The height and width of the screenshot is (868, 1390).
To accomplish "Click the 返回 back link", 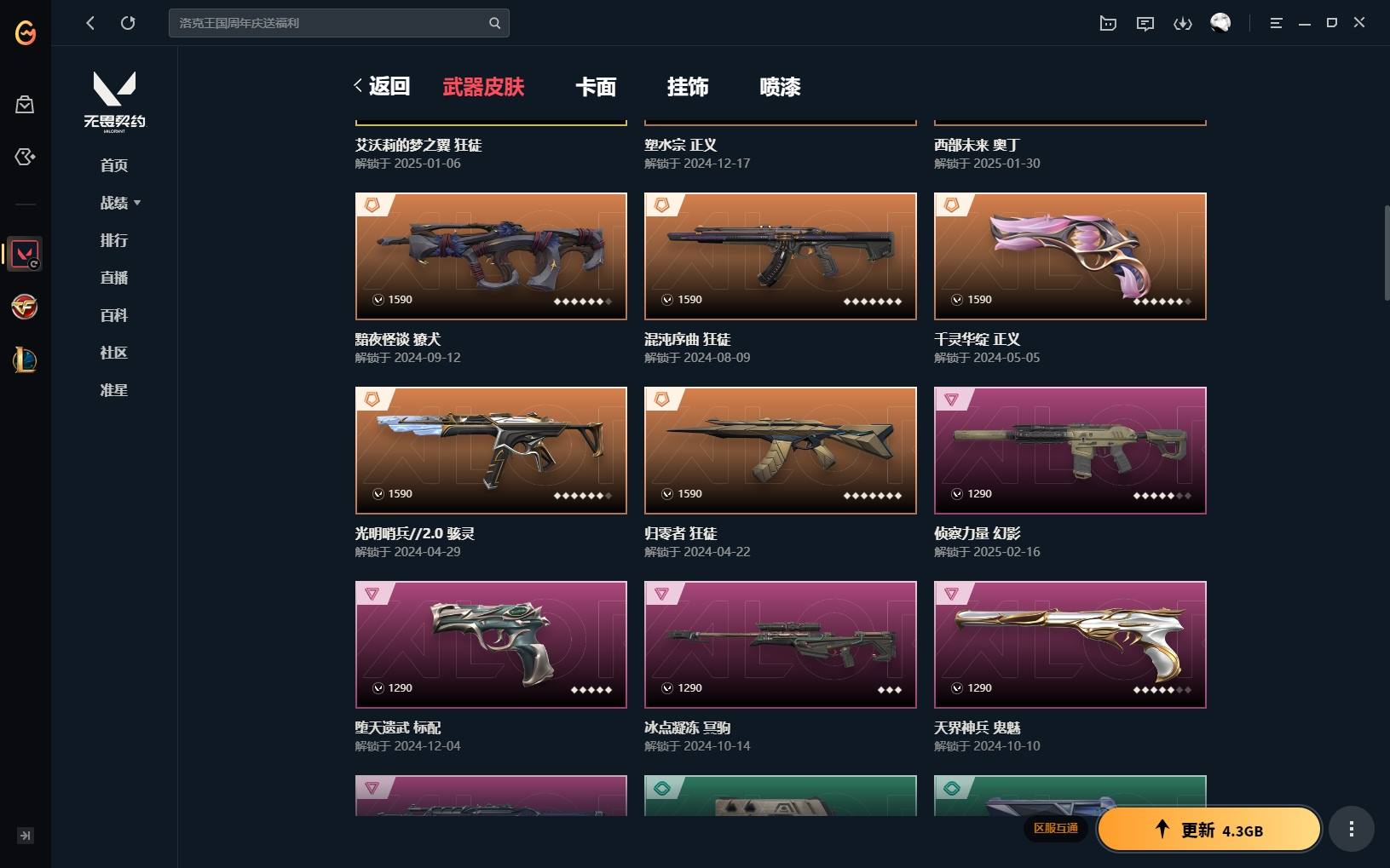I will click(x=382, y=86).
